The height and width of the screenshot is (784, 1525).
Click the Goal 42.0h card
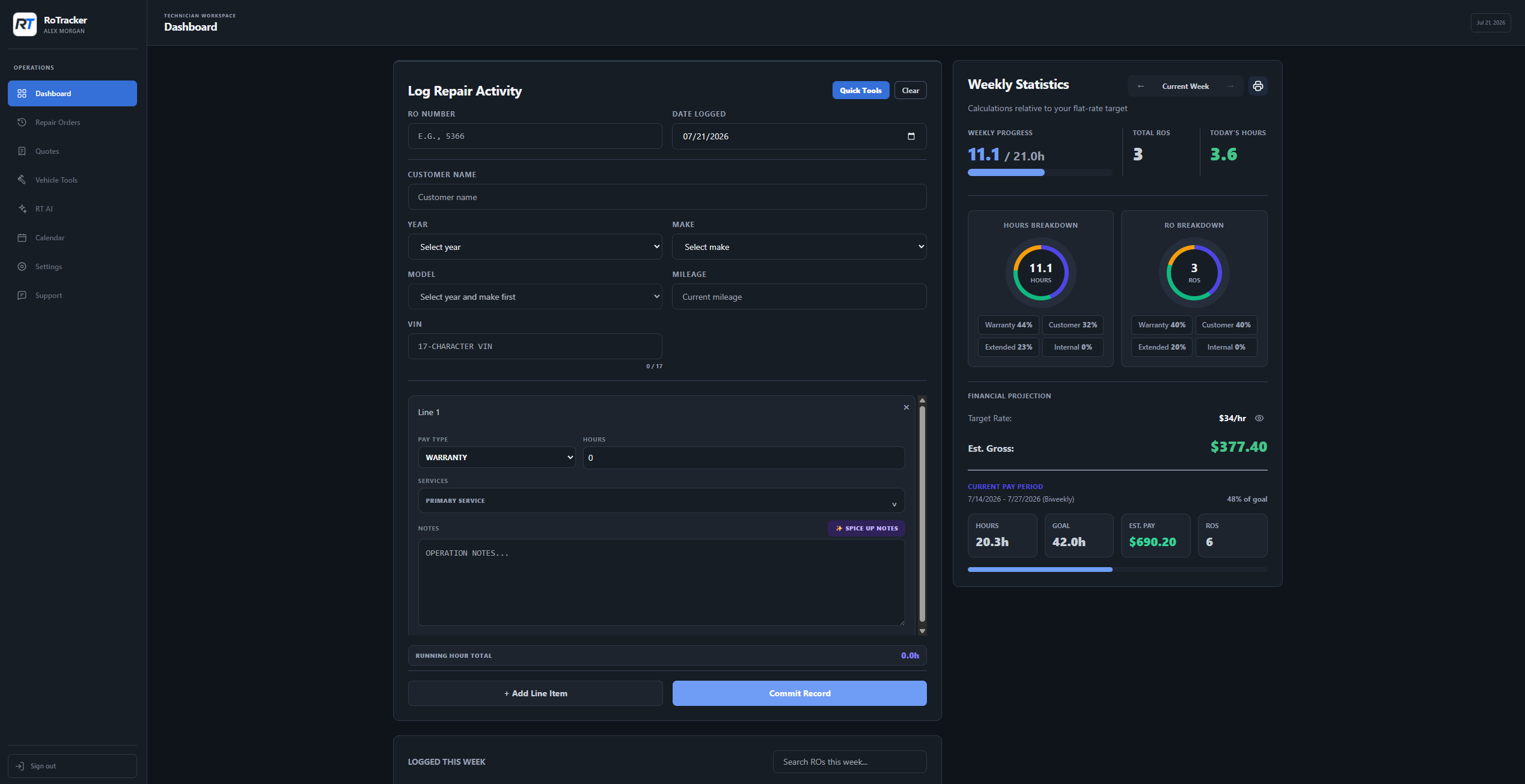1079,535
